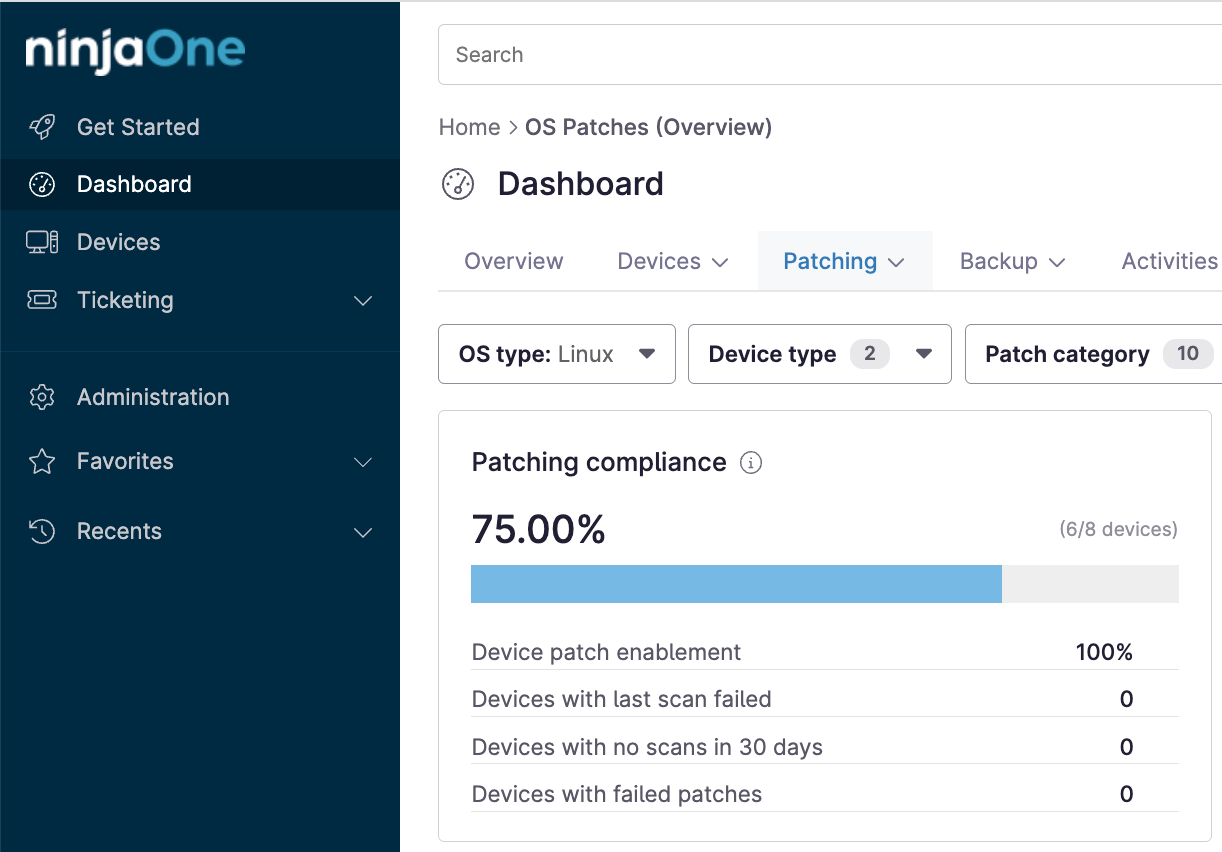Click the Ticketing ticket icon

click(42, 300)
